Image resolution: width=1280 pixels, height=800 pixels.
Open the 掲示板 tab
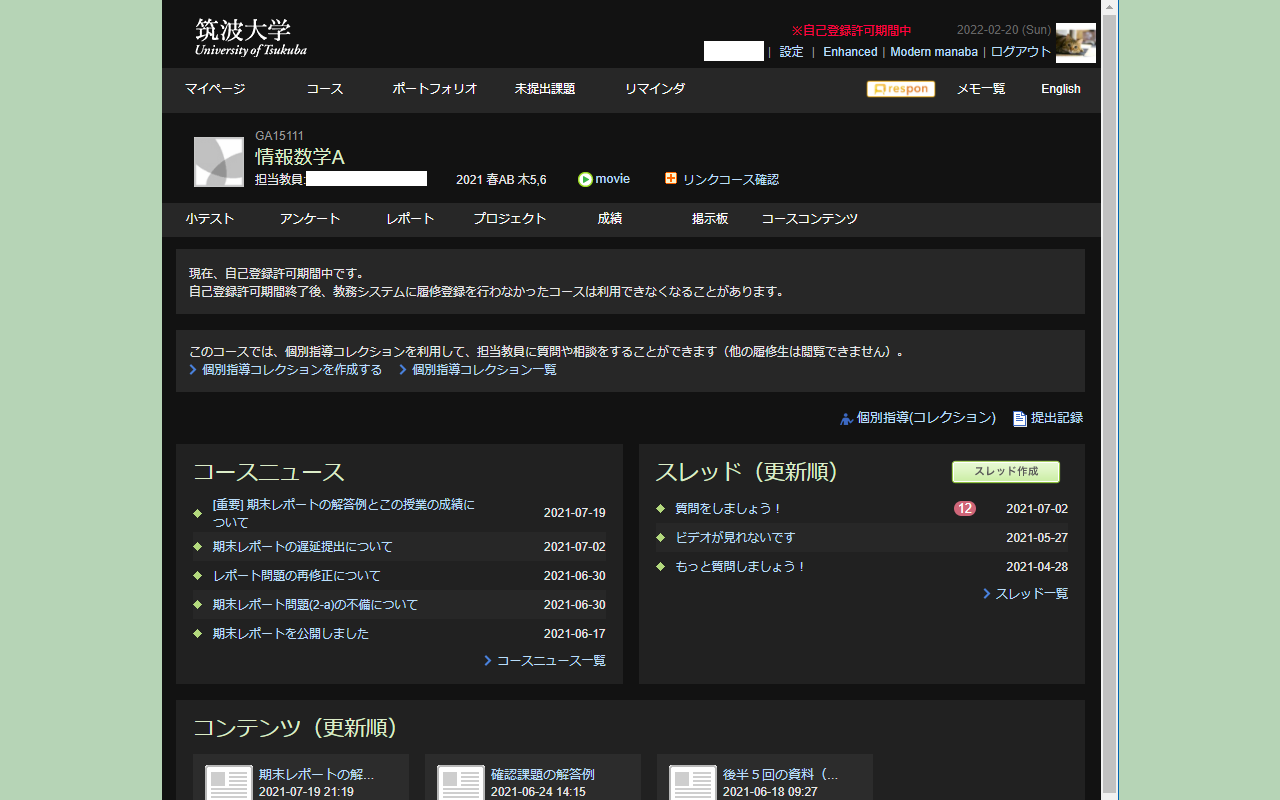[x=709, y=218]
